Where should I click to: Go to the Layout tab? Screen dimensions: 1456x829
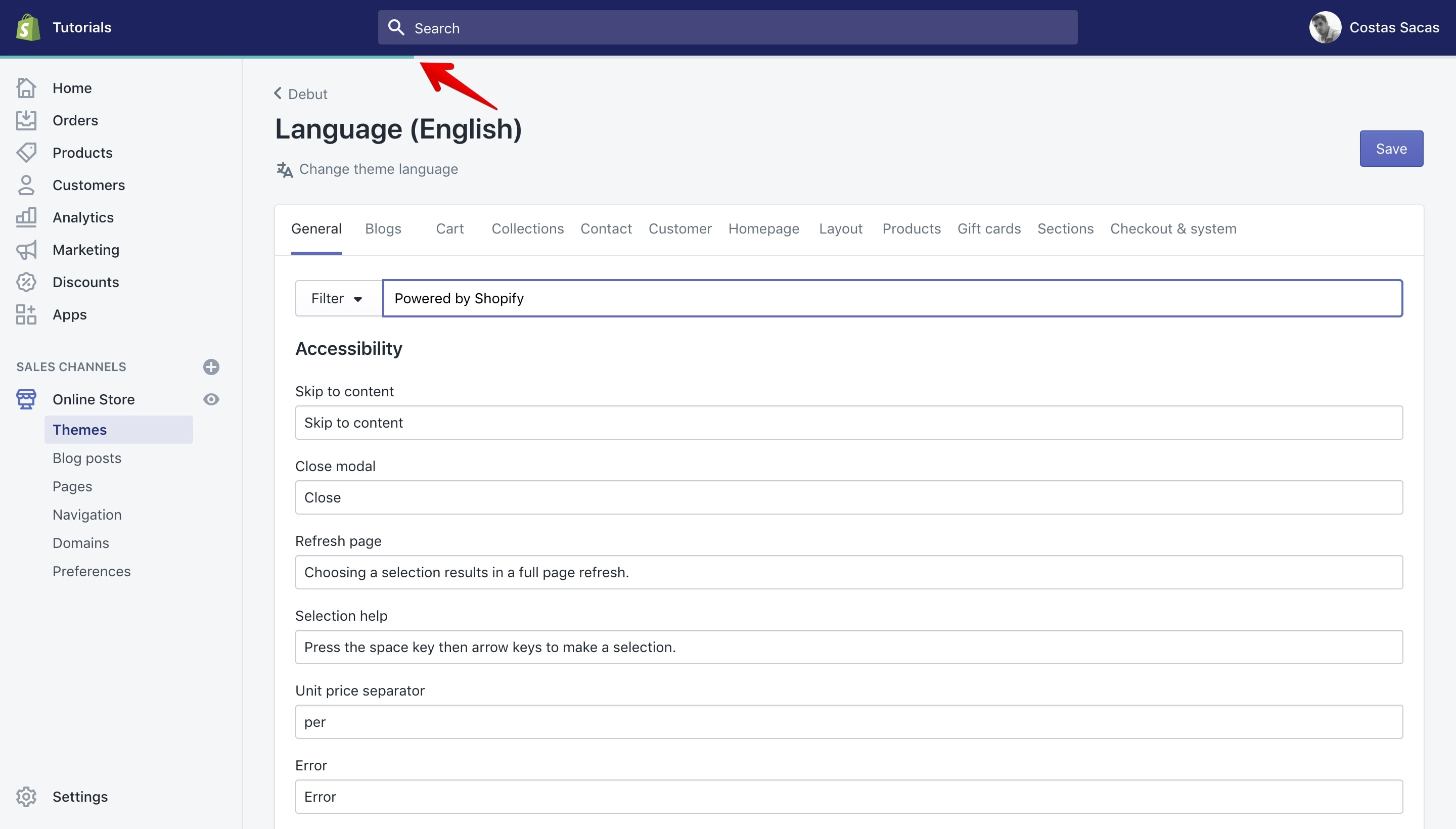pyautogui.click(x=841, y=229)
